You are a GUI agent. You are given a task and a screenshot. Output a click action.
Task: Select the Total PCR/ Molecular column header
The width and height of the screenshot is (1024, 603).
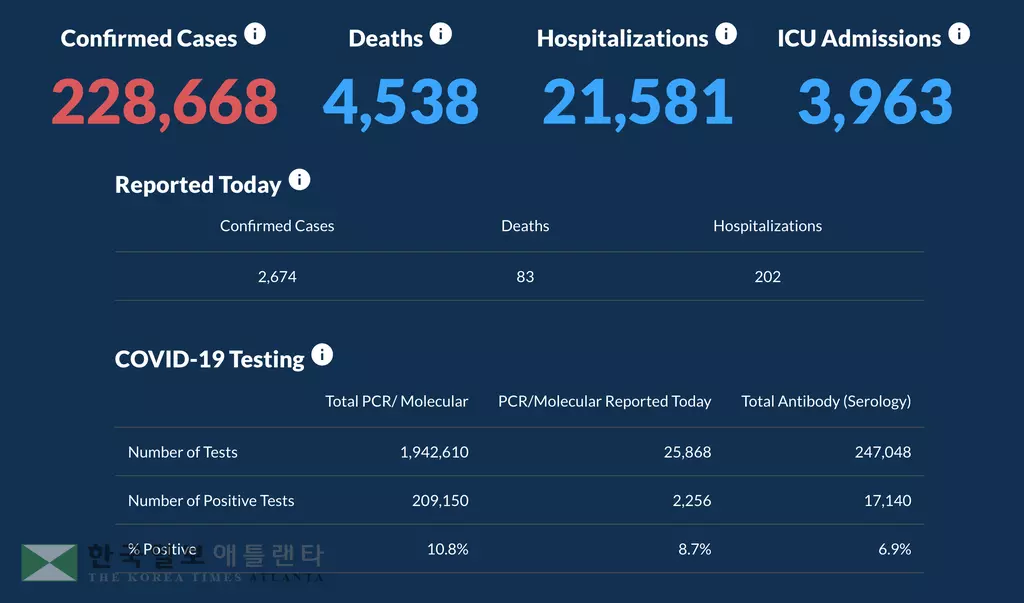[x=396, y=401]
